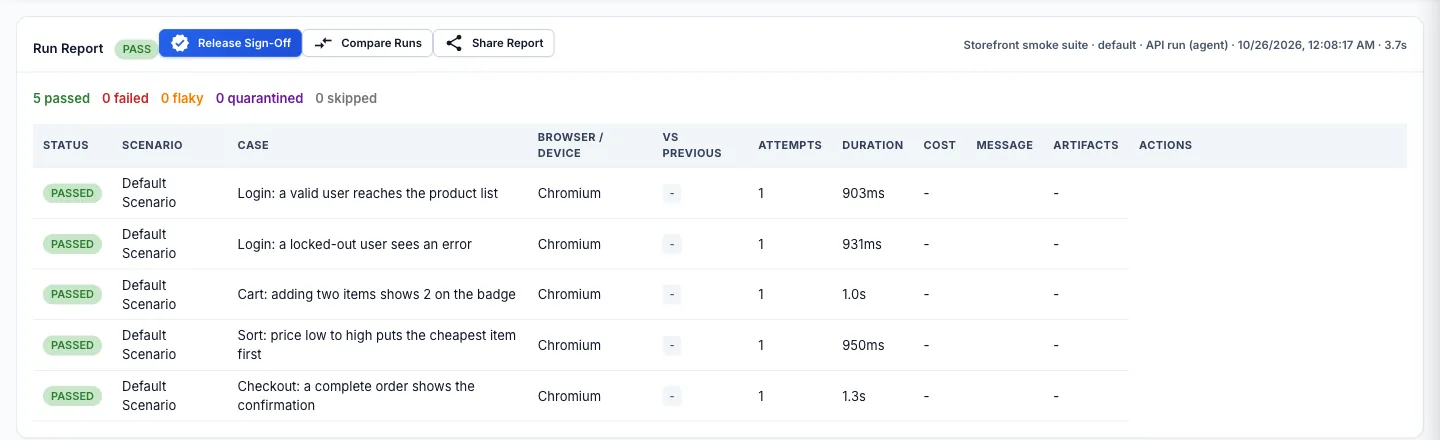Click PASSED badge in the locked-out user row
The height and width of the screenshot is (440, 1440).
point(72,244)
